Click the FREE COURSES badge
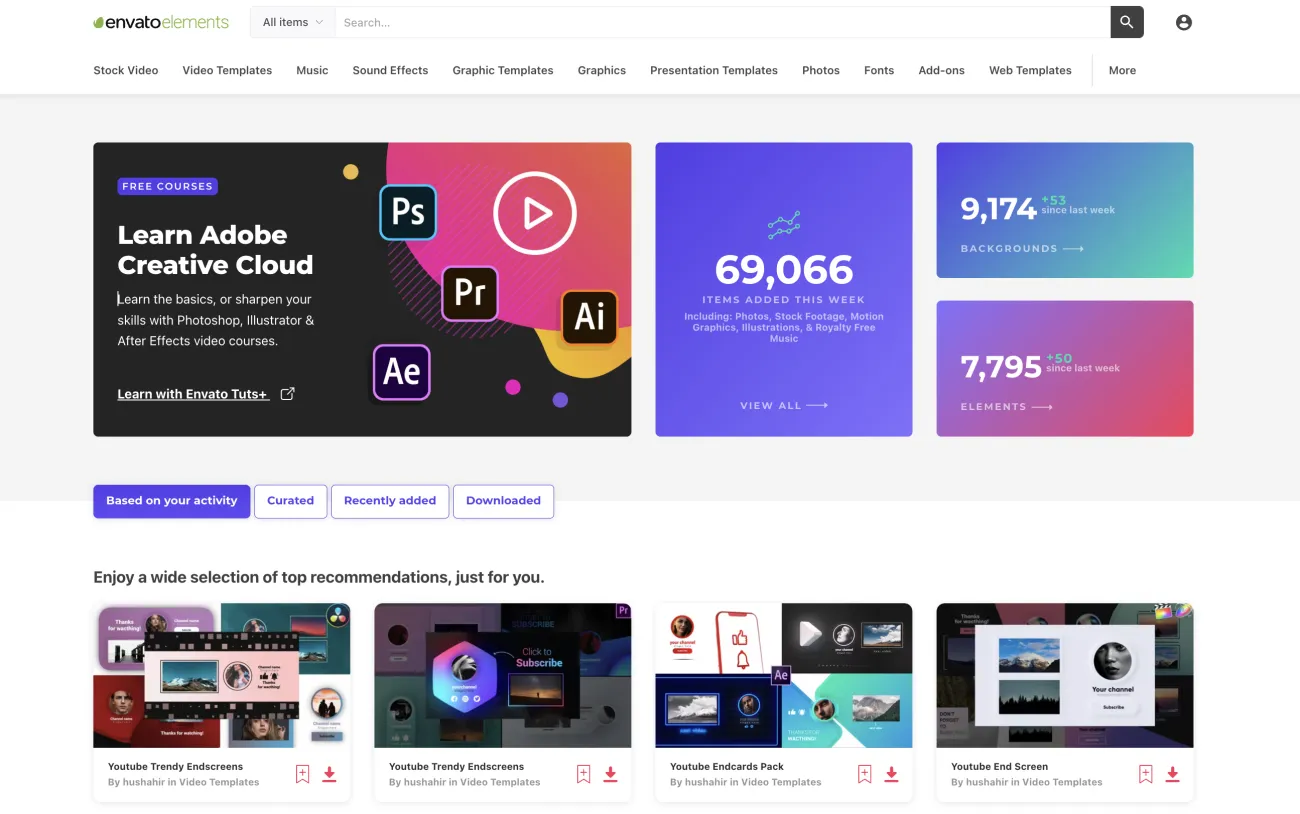 point(167,186)
